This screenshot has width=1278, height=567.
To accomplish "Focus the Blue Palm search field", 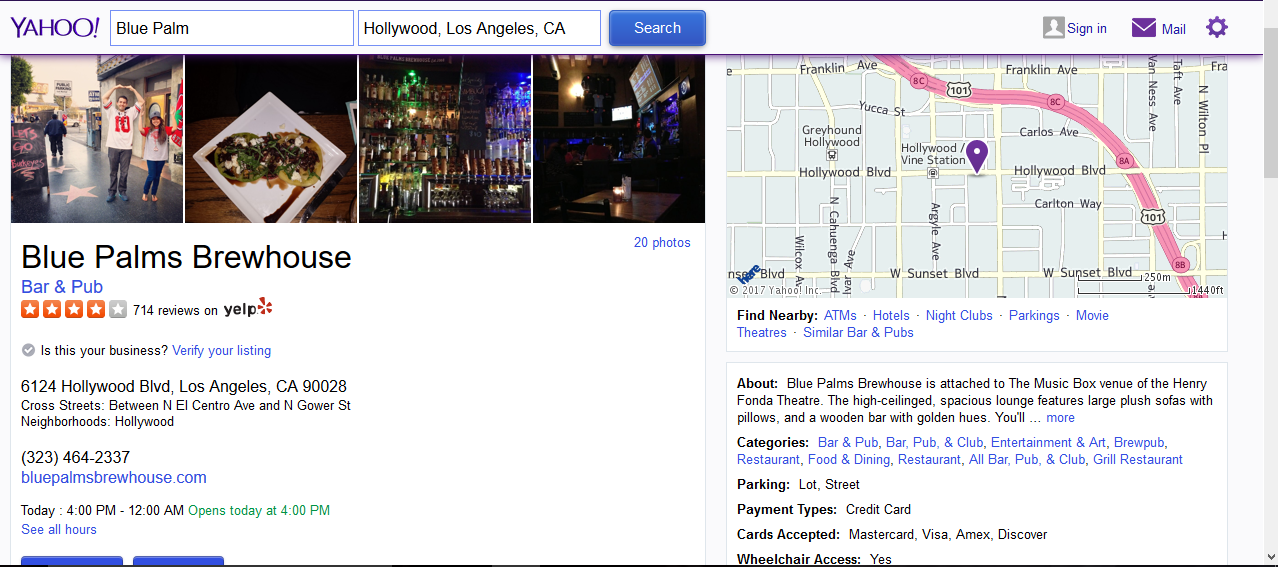I will click(232, 28).
